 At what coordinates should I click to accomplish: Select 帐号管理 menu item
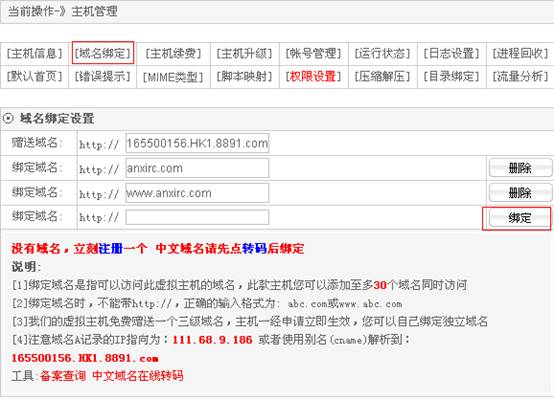click(x=313, y=53)
